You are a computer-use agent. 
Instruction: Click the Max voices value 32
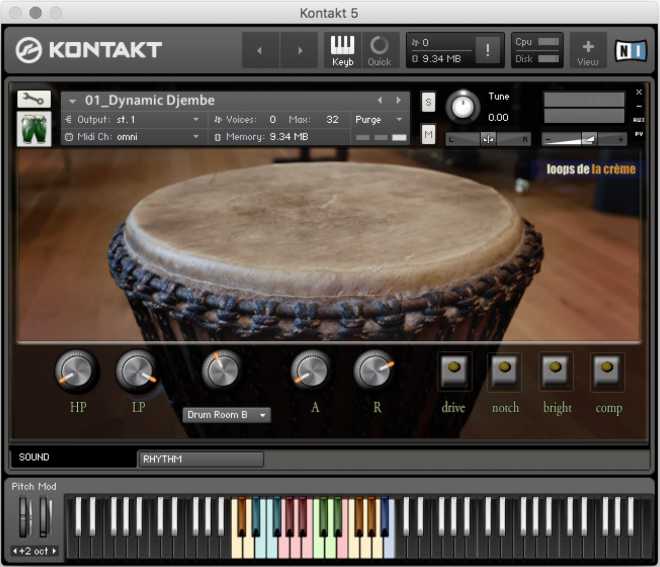(x=333, y=120)
